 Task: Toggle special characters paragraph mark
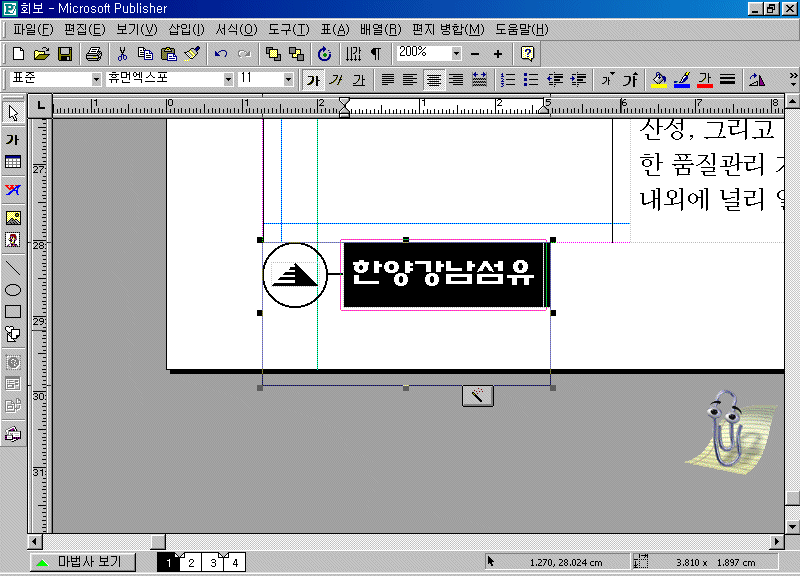[x=376, y=54]
